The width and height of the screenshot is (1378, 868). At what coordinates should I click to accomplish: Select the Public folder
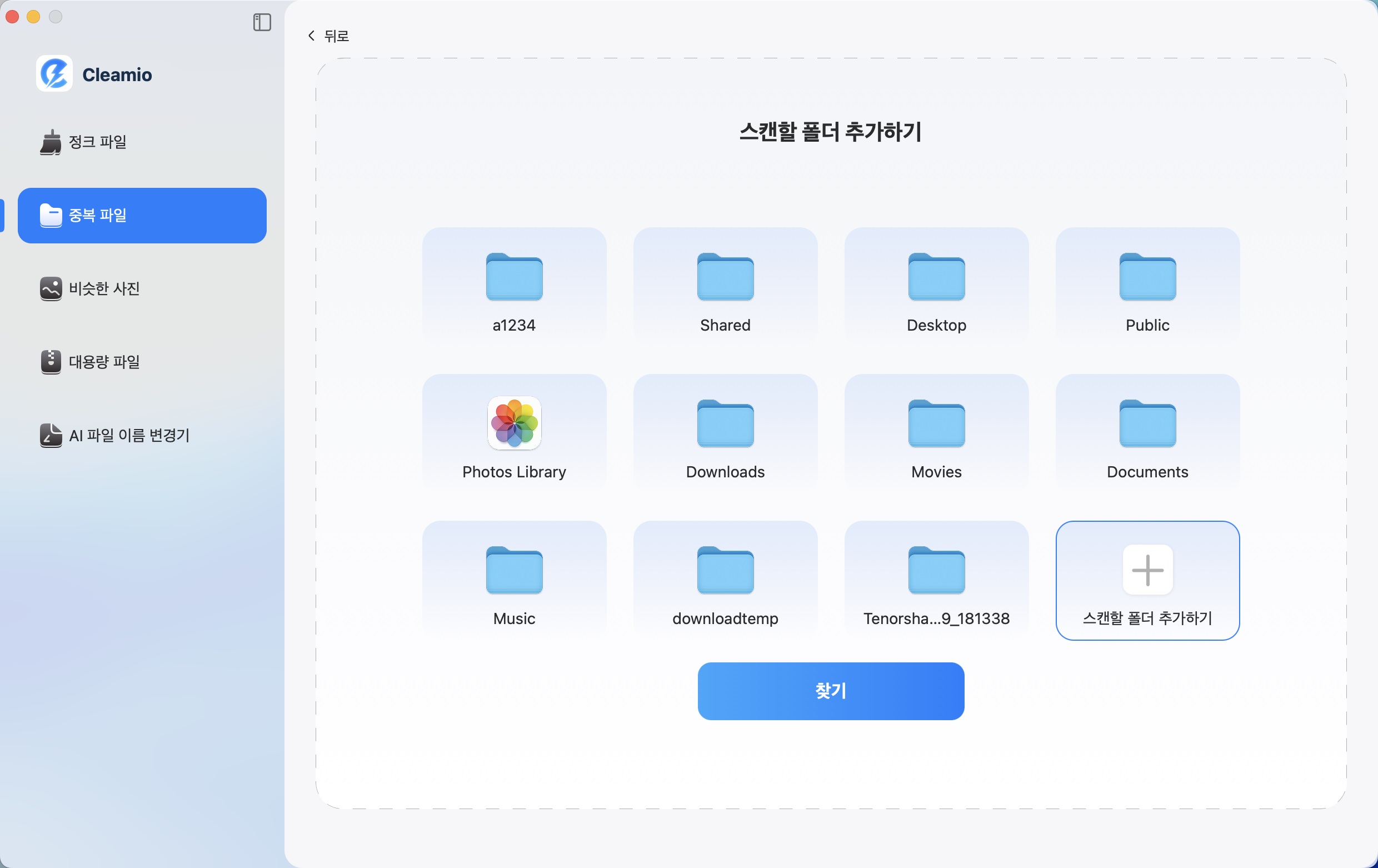point(1147,286)
